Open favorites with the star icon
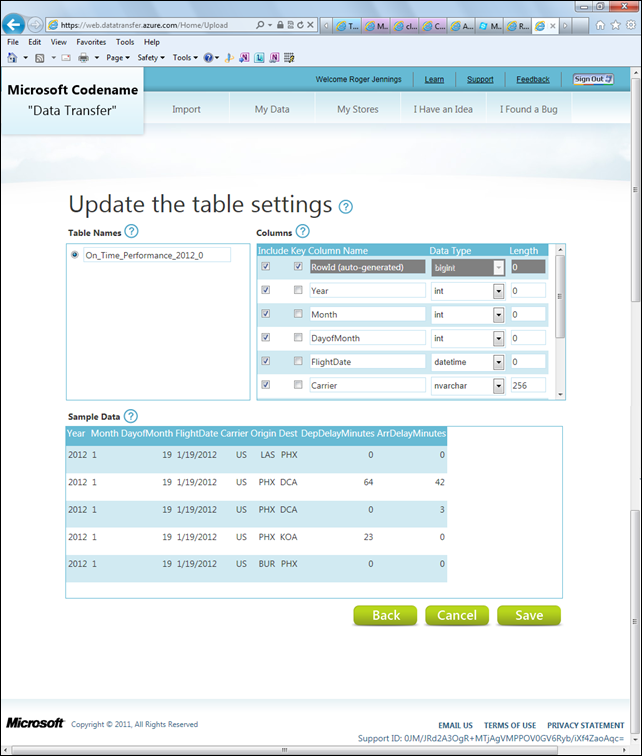This screenshot has width=642, height=756. [x=615, y=25]
